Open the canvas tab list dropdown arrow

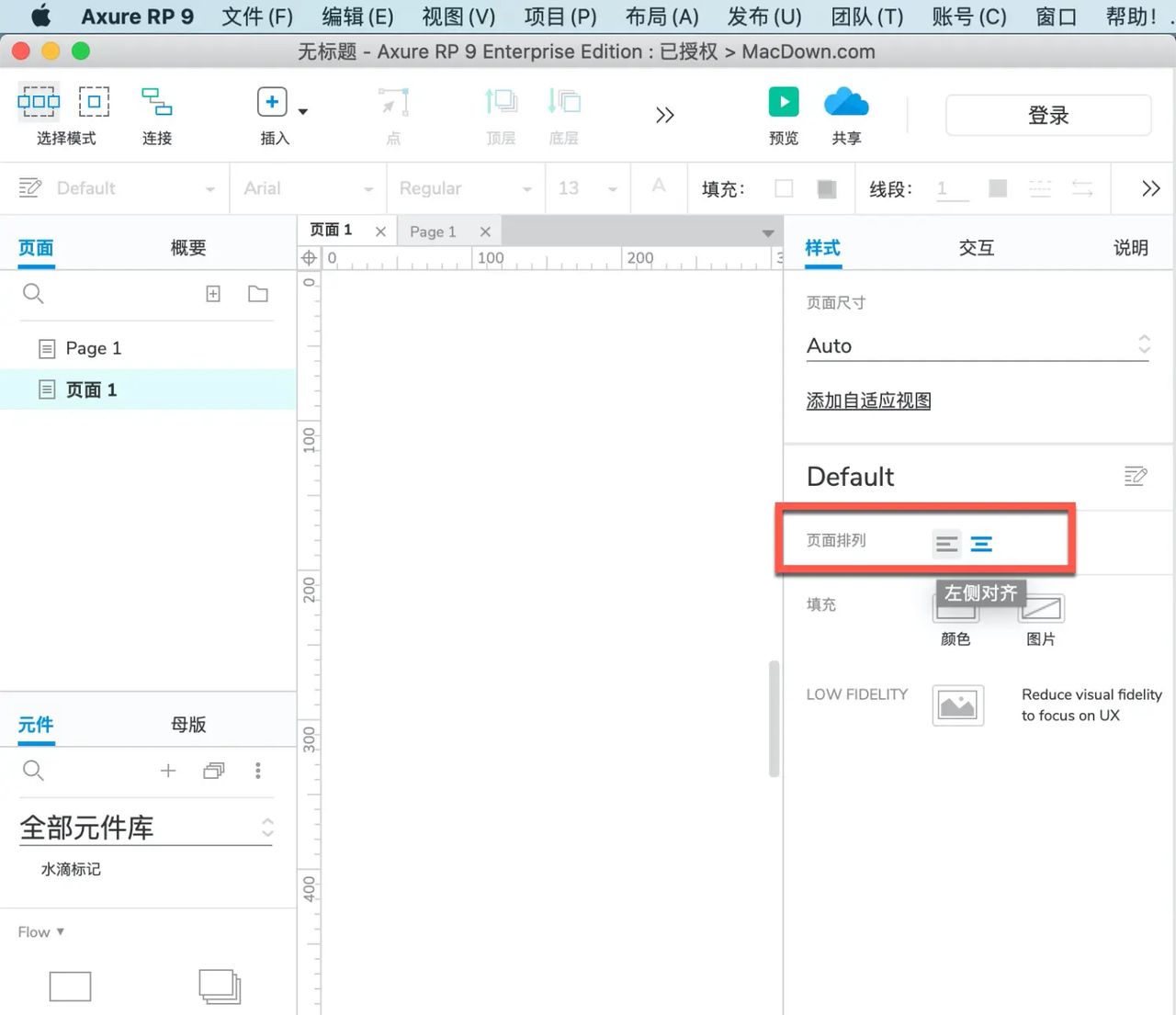pos(768,233)
